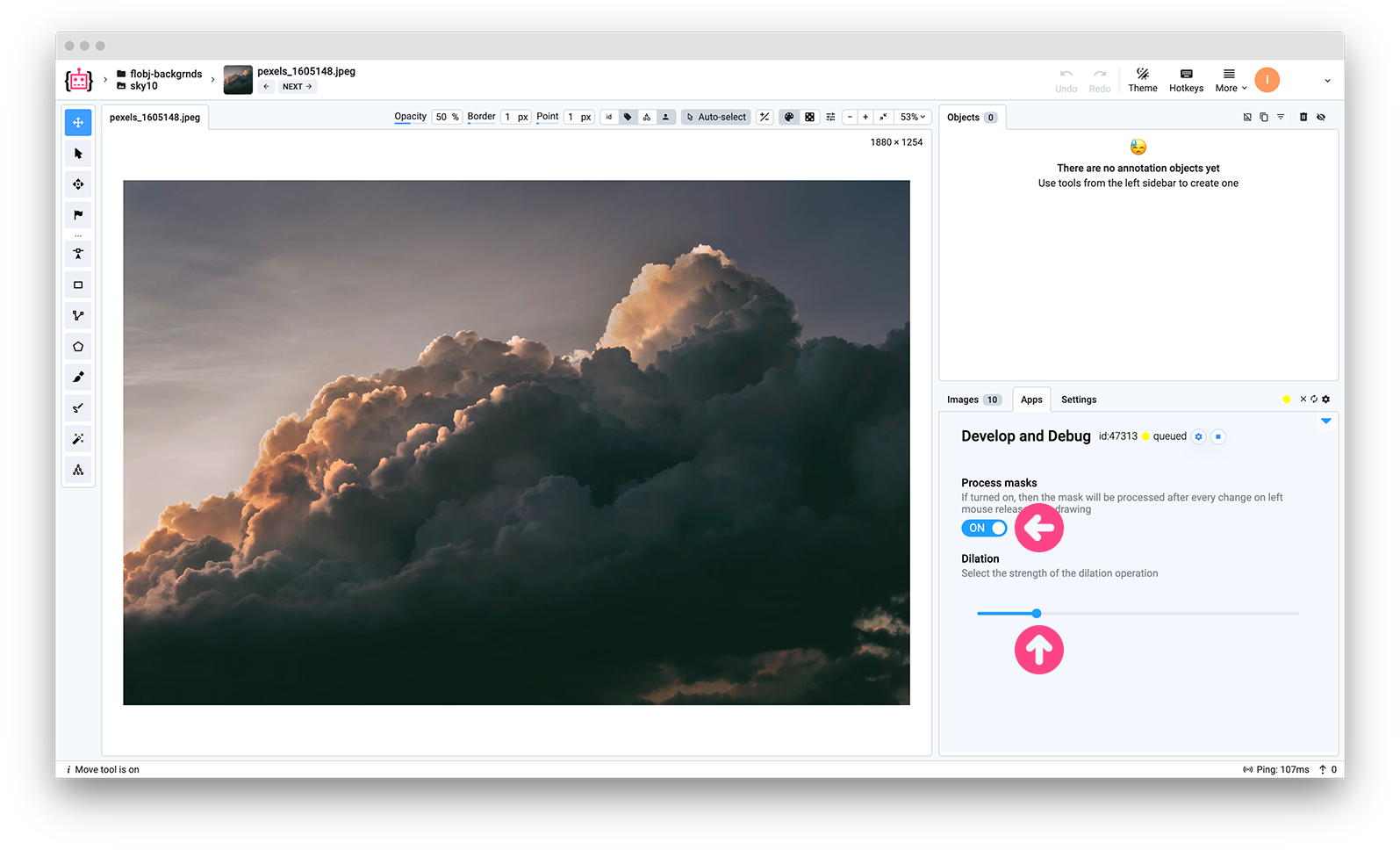The width and height of the screenshot is (1400, 857).
Task: Open the flobj-backgrnds project link
Action: click(165, 75)
